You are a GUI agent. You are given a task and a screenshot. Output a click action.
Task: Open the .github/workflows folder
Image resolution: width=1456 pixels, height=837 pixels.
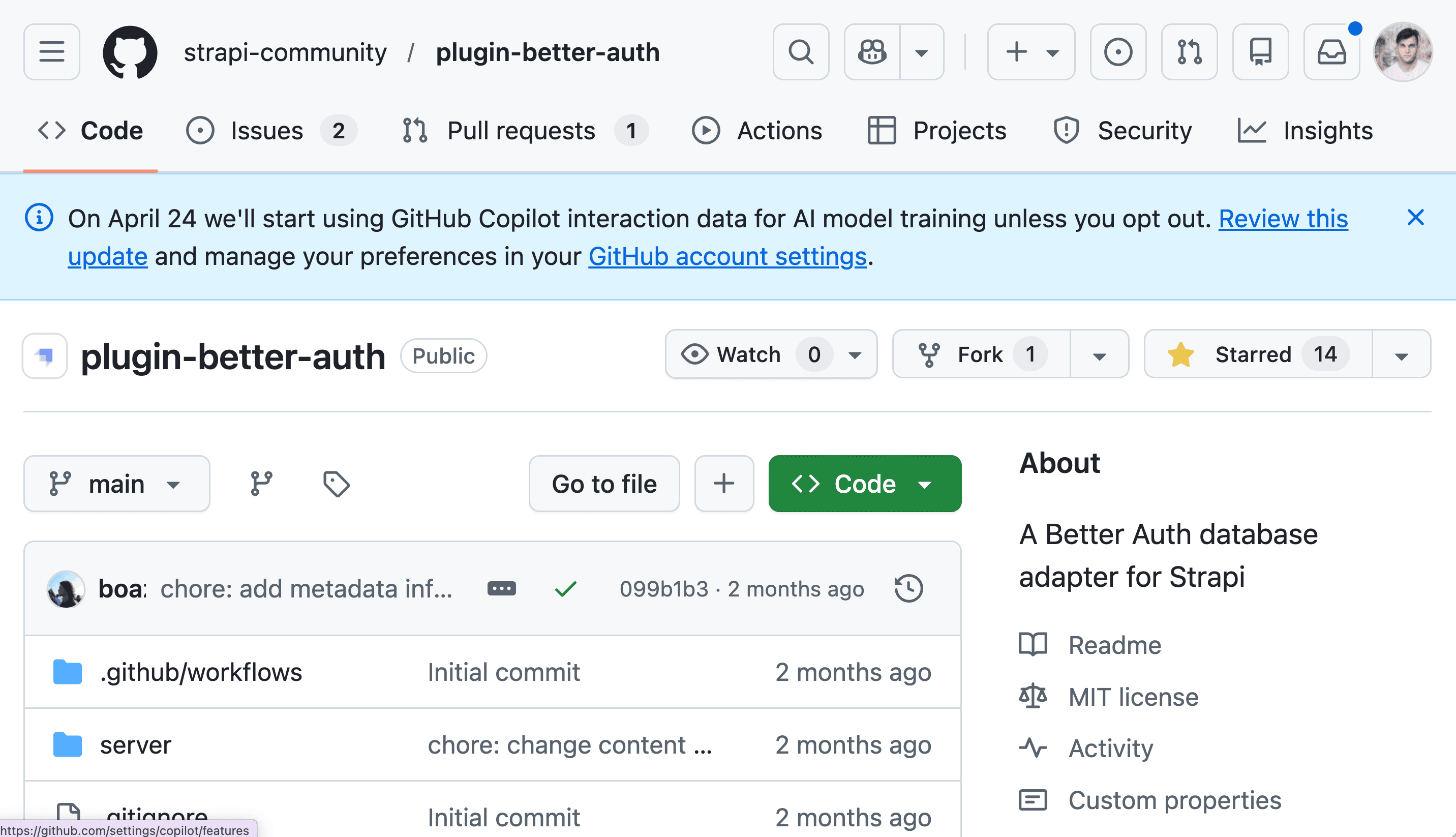coord(201,672)
